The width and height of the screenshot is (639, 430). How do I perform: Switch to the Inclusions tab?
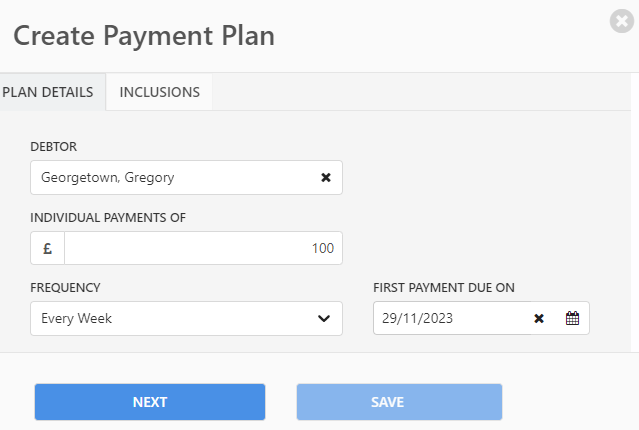159,92
